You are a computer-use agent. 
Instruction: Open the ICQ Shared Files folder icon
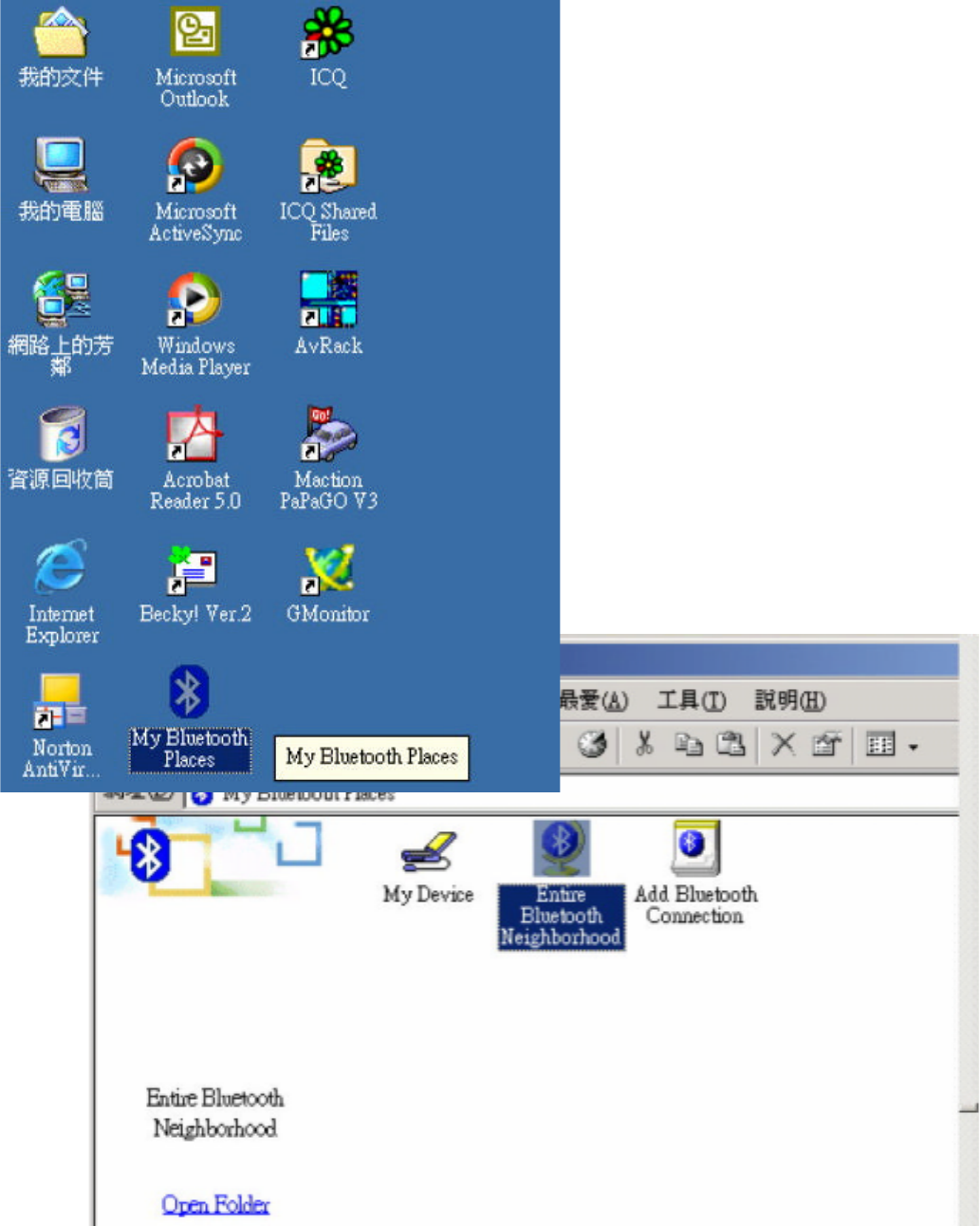[x=328, y=190]
